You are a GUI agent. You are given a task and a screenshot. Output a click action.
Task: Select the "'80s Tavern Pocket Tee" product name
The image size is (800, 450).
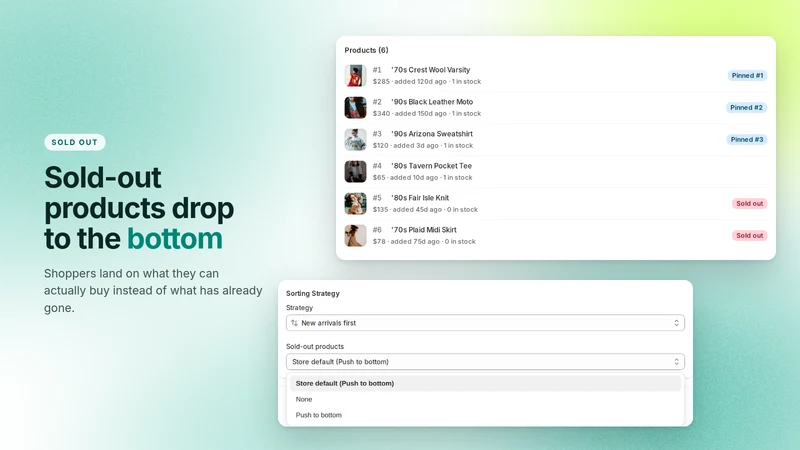click(432, 166)
